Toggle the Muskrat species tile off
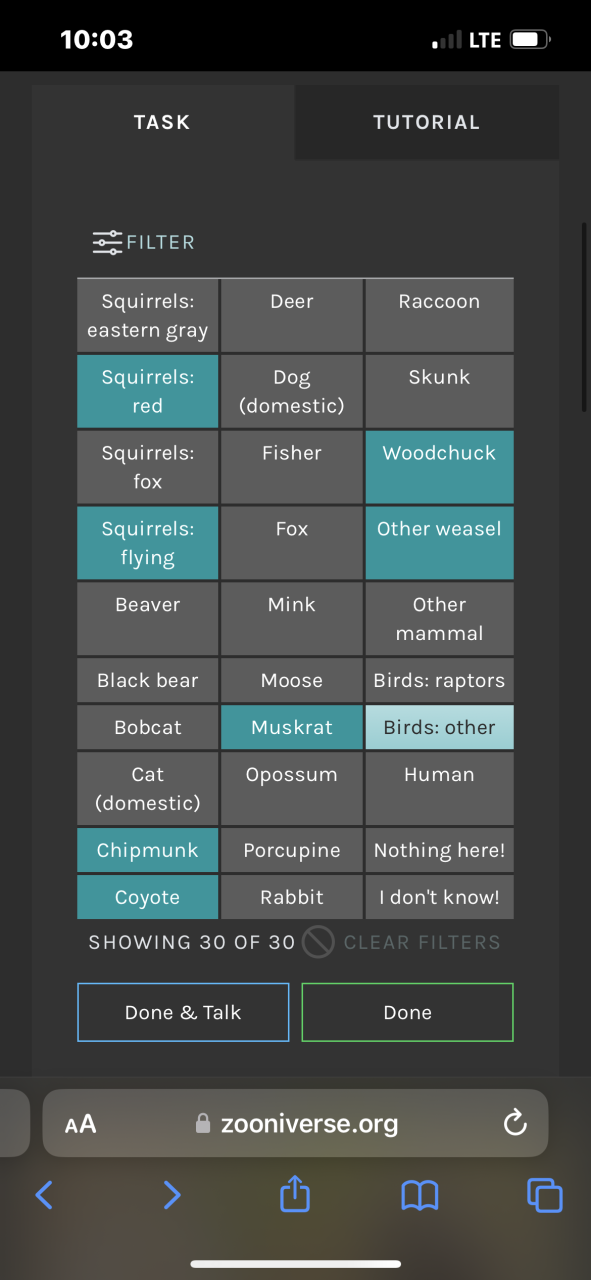Viewport: 591px width, 1280px height. [x=292, y=727]
